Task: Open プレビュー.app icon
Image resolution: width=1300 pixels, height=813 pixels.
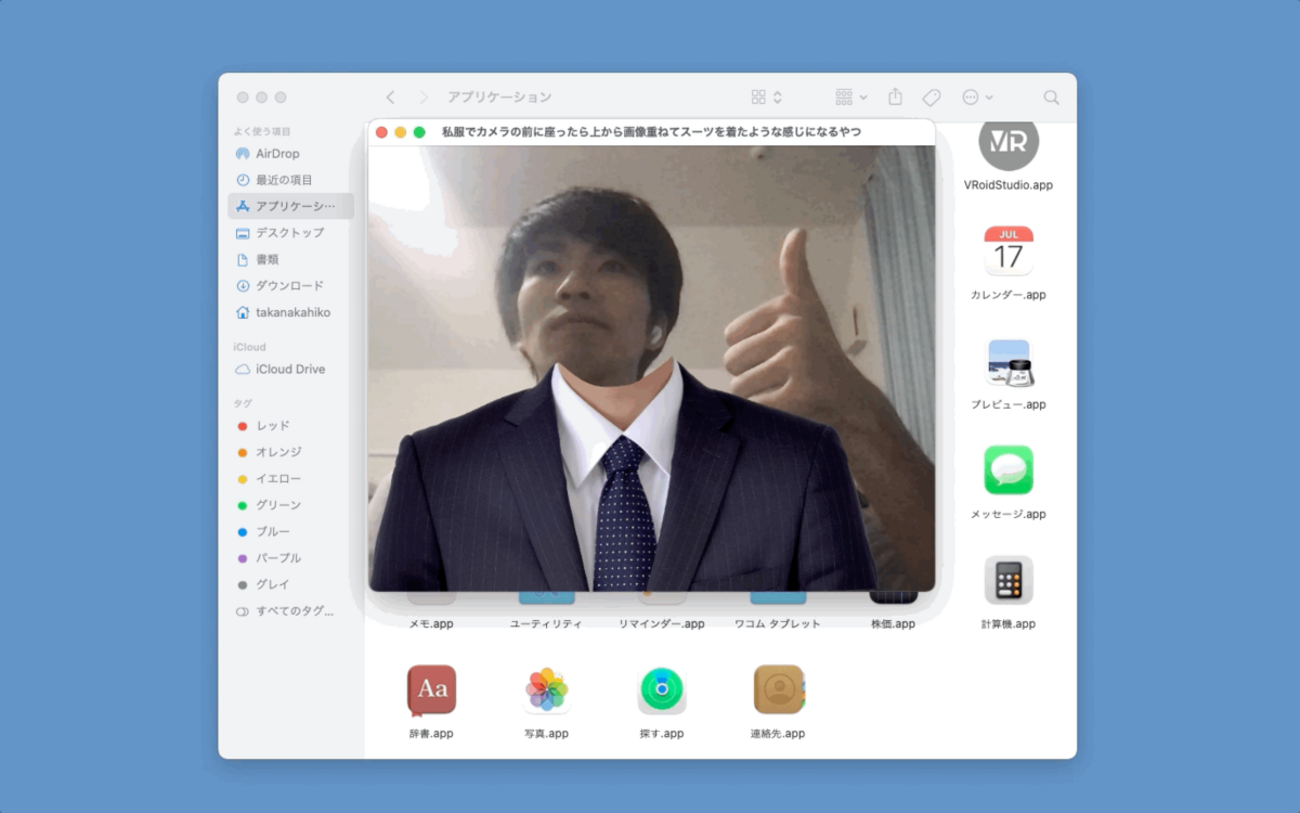Action: (x=1008, y=361)
